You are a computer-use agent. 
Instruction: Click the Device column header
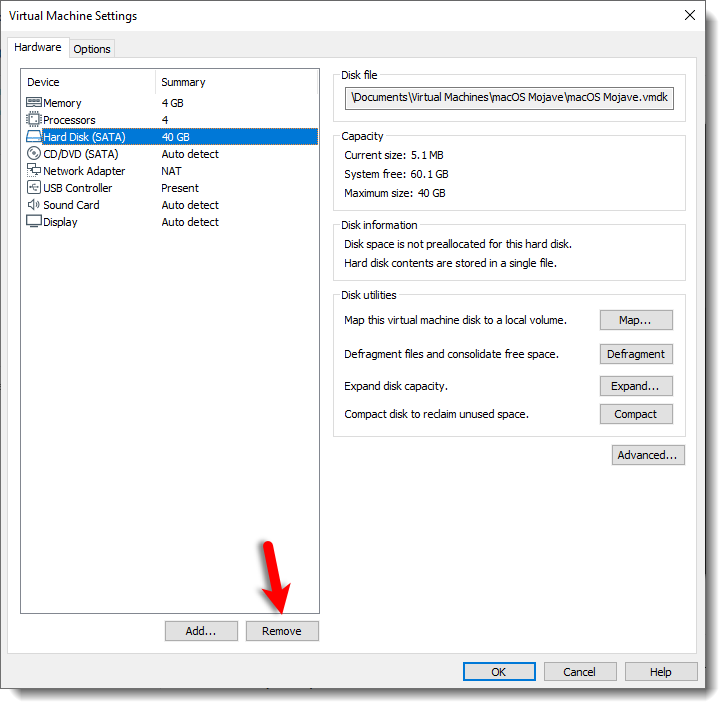coord(88,82)
